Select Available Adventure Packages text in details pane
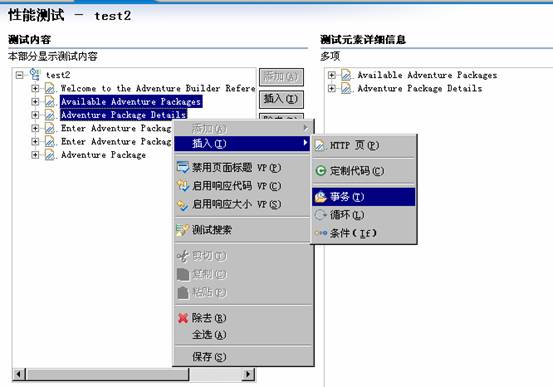 pyautogui.click(x=427, y=75)
